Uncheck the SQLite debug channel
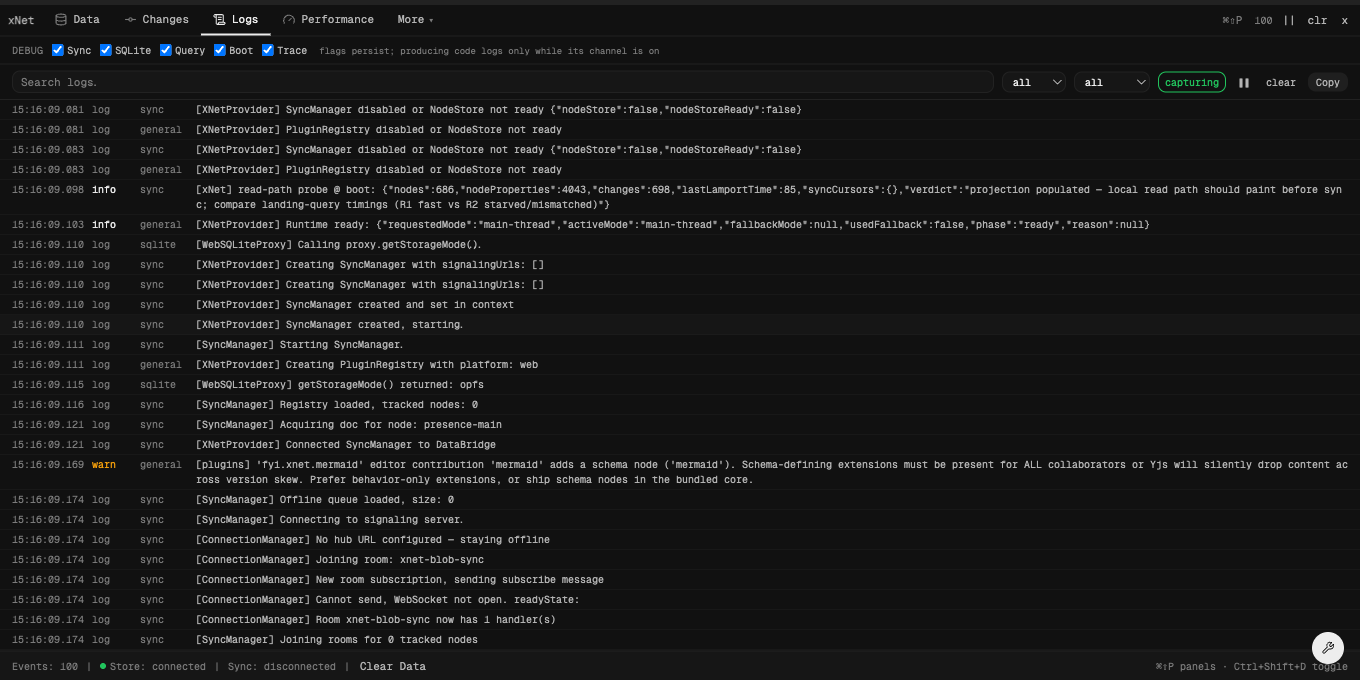Screen dimensions: 1360x680 pos(106,50)
